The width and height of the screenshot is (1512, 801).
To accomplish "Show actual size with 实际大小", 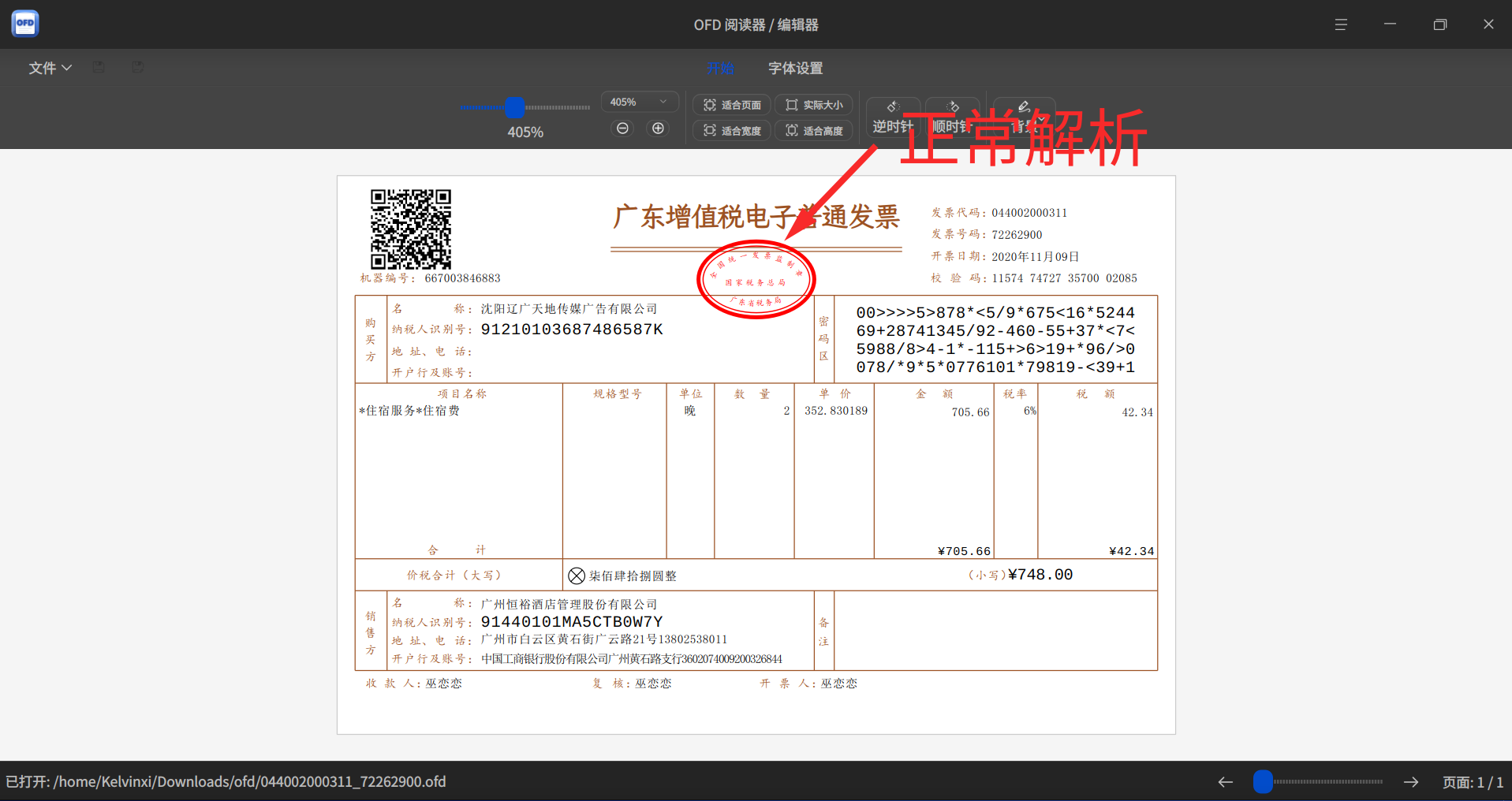I will coord(814,105).
